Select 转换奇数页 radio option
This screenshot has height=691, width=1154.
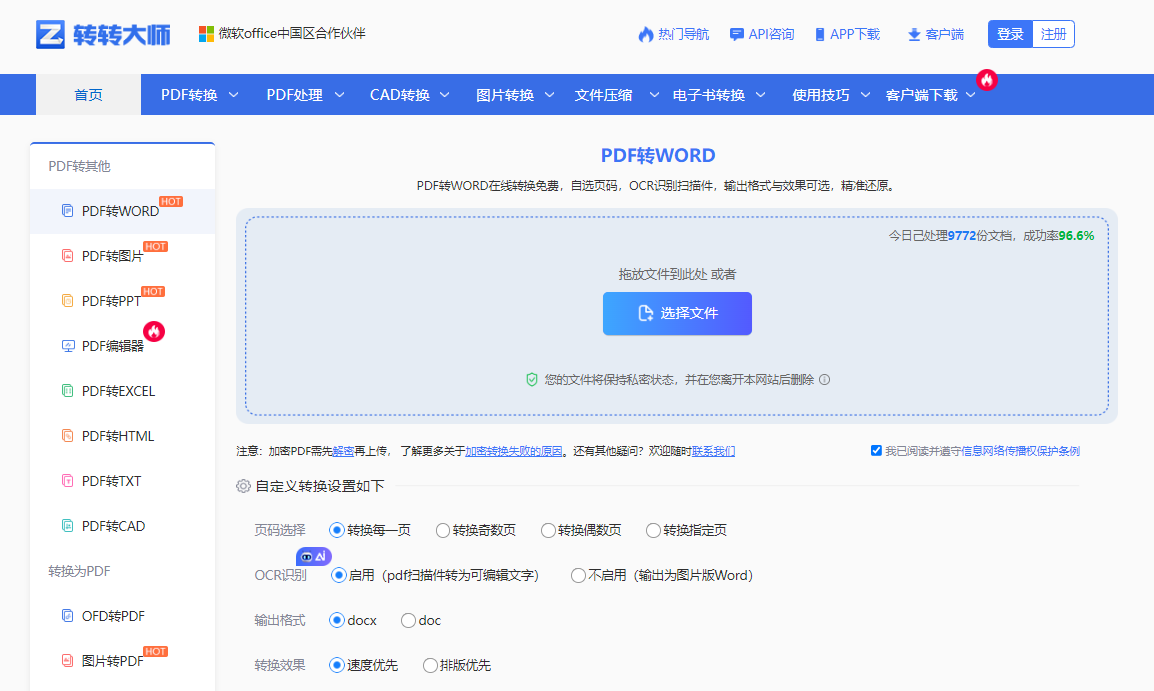(442, 530)
